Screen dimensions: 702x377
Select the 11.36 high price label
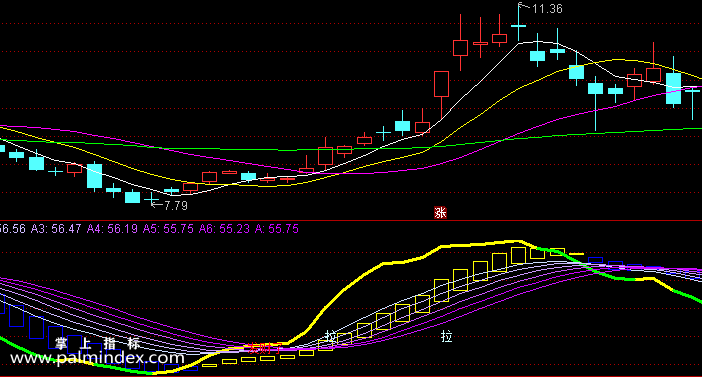tap(547, 9)
